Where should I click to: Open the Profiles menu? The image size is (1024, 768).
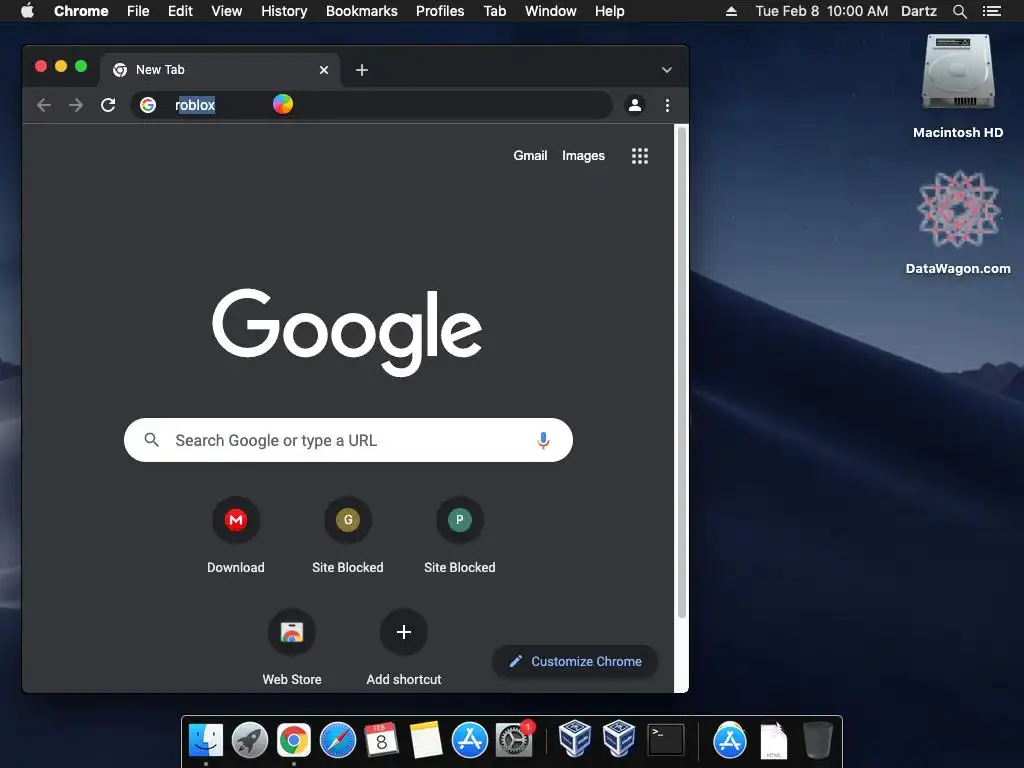click(440, 11)
